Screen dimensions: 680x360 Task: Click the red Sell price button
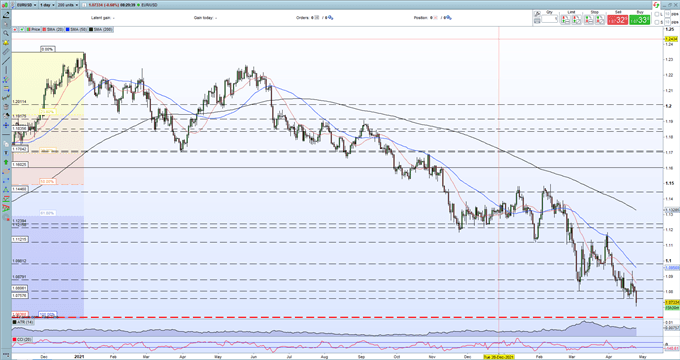point(617,20)
